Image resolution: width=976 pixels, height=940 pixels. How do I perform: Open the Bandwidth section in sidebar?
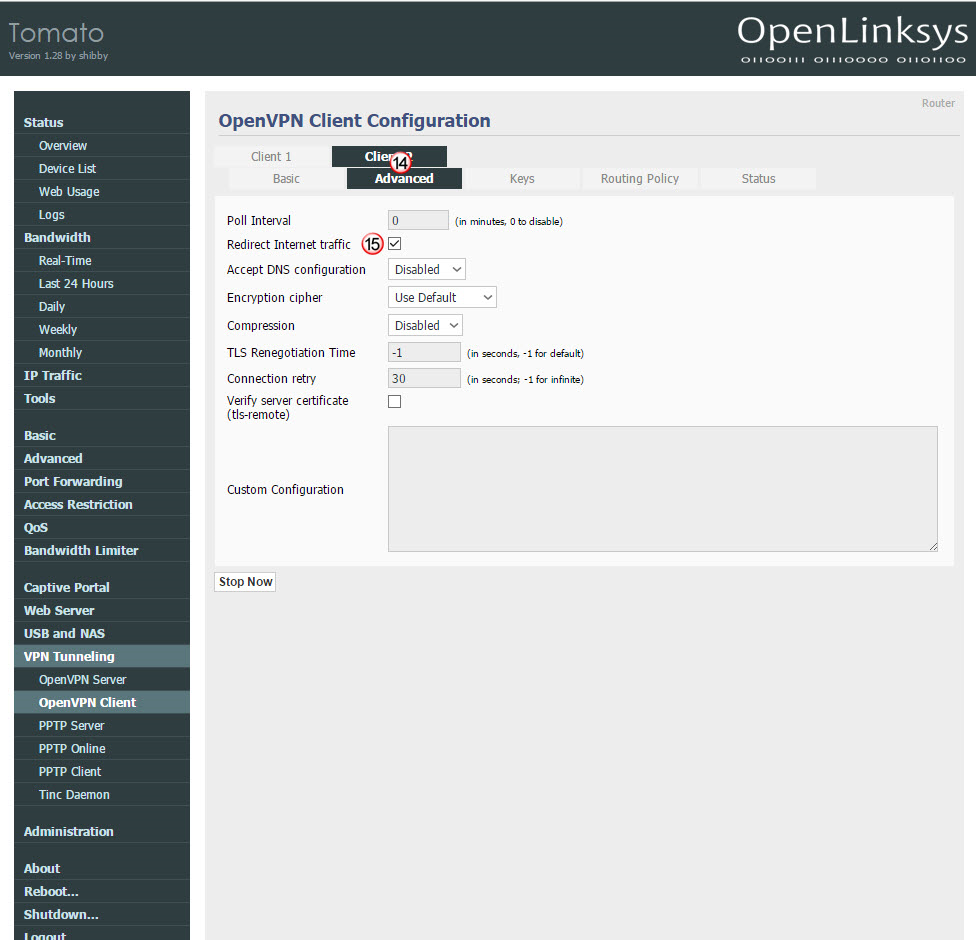(102, 237)
